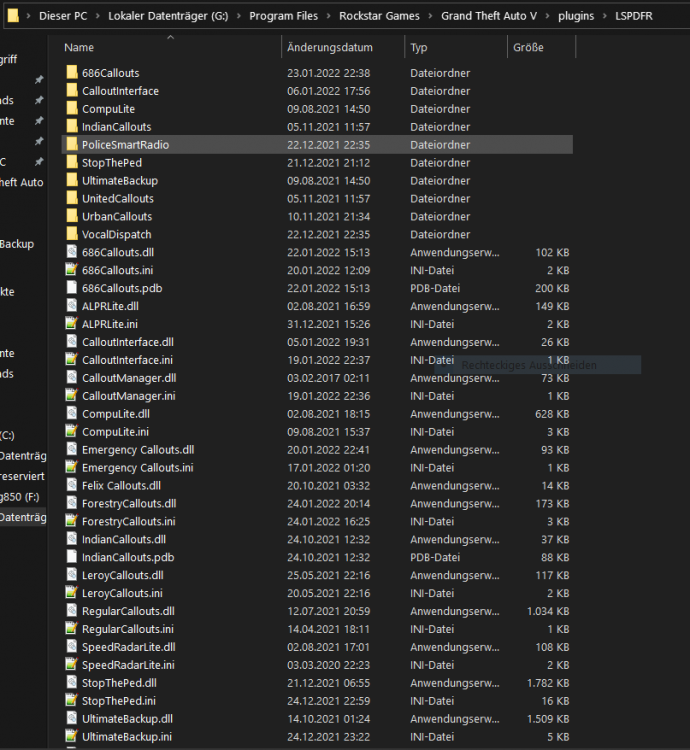Expand the chevron after Dieser PC

click(98, 16)
